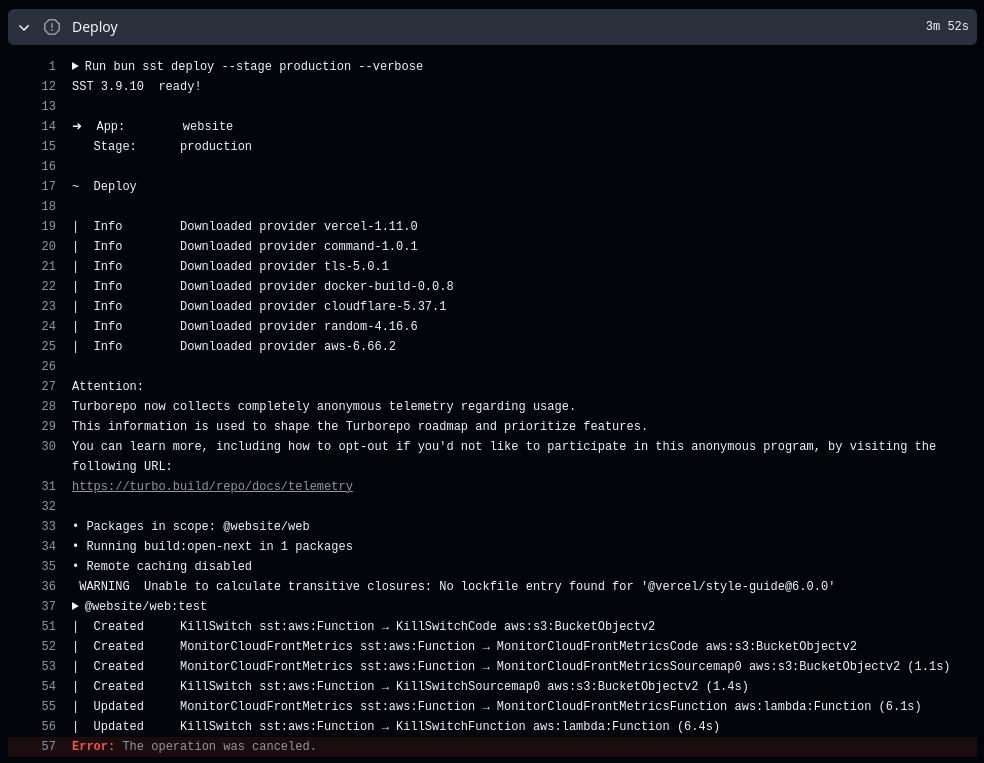984x763 pixels.
Task: Click 'MonitorCloudFrontMetricsSourcemap0' log line
Action: tap(511, 666)
